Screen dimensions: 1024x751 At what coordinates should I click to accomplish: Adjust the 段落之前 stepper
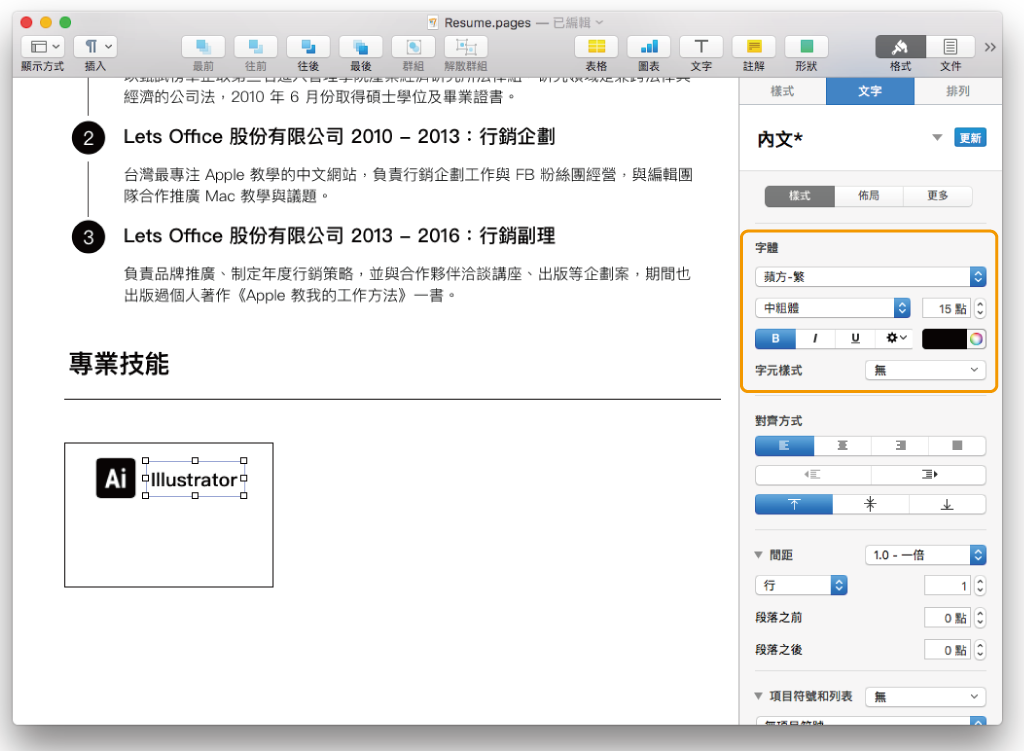click(980, 618)
